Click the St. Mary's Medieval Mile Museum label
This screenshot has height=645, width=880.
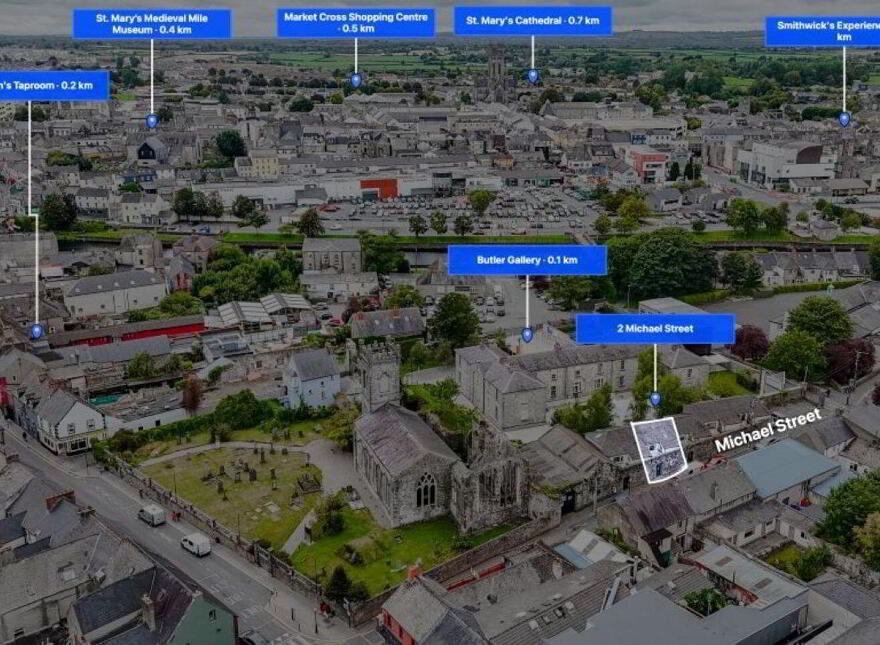[x=152, y=24]
